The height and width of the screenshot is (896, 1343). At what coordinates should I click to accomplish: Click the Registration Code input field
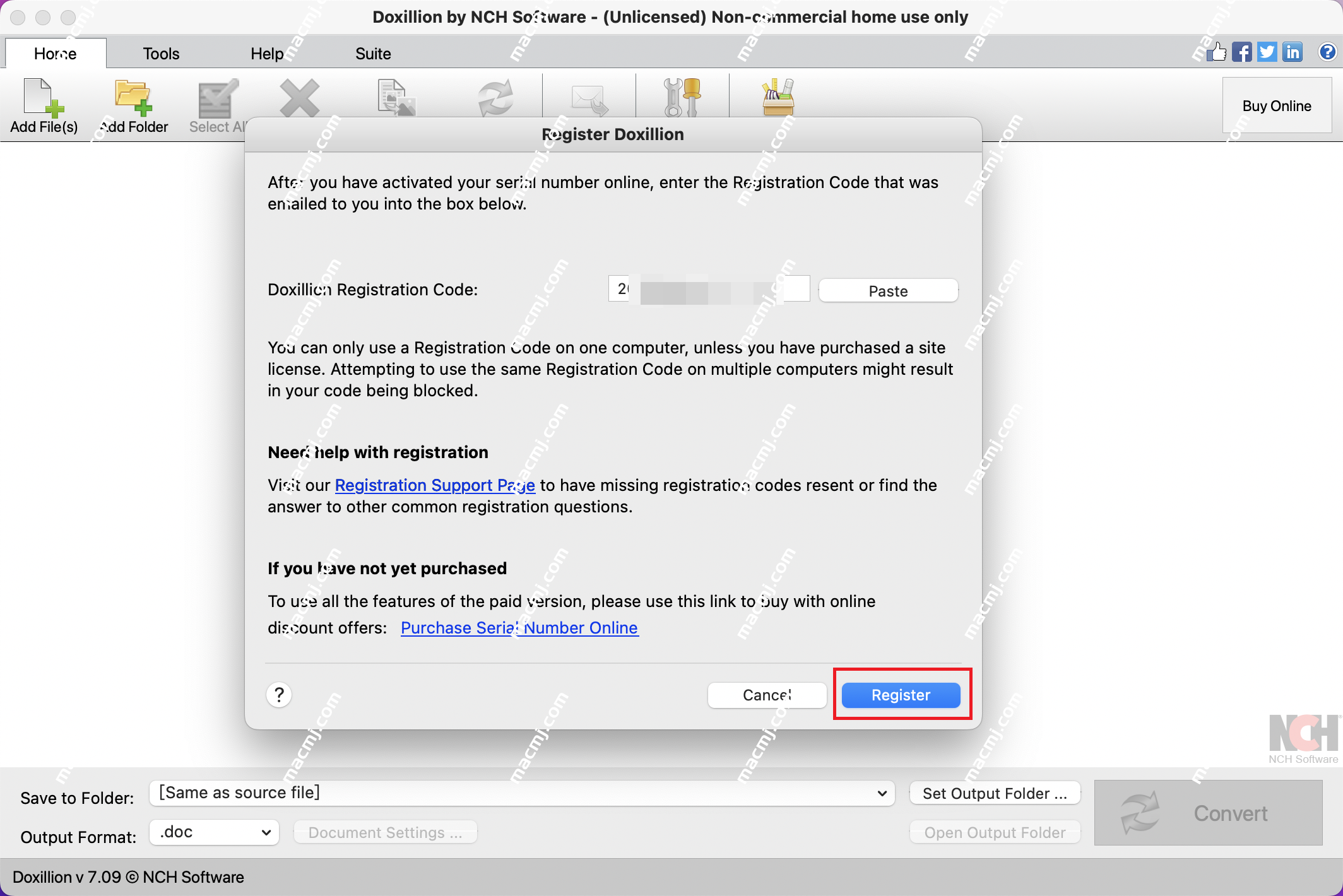pyautogui.click(x=709, y=289)
